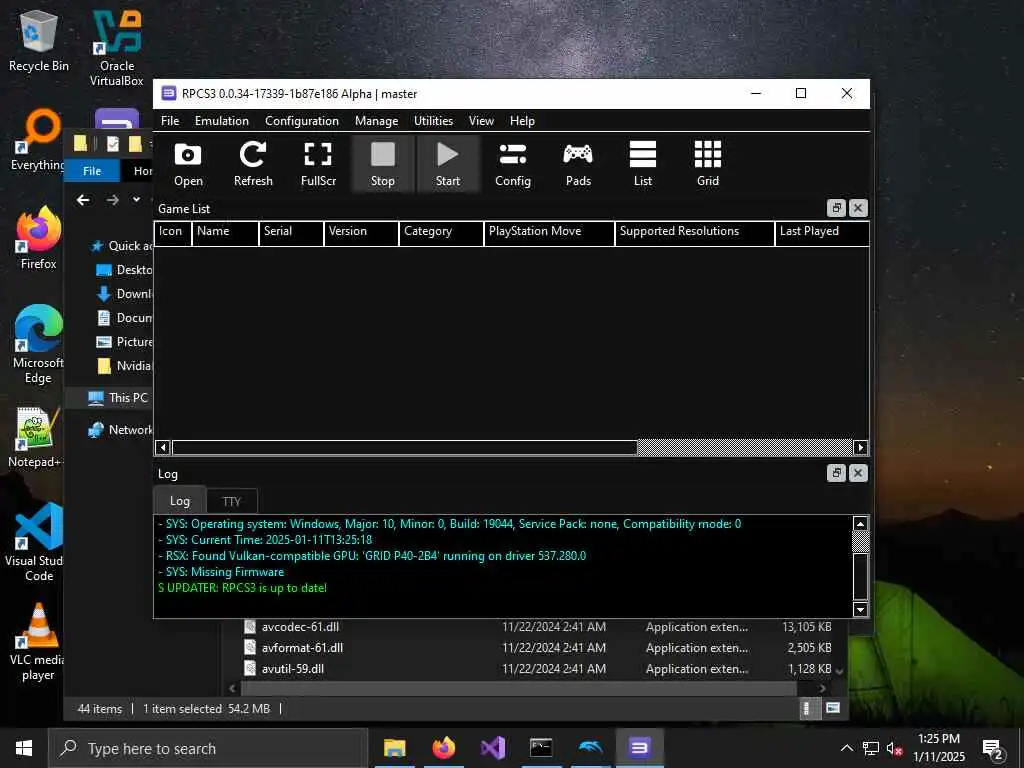Select This PC in File Explorer sidebar
Screen dimensions: 1024x768
tap(118, 398)
